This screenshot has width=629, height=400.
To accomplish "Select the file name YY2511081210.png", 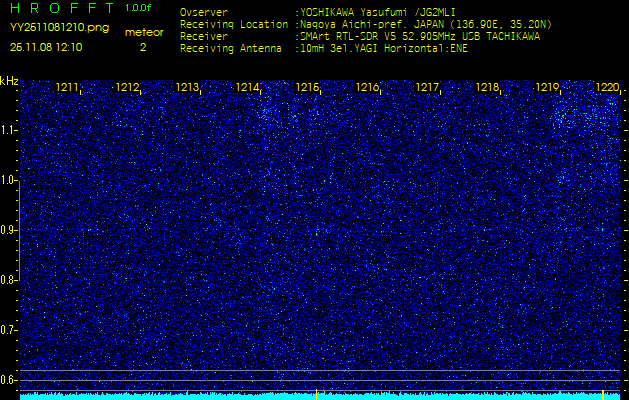I will [x=59, y=28].
